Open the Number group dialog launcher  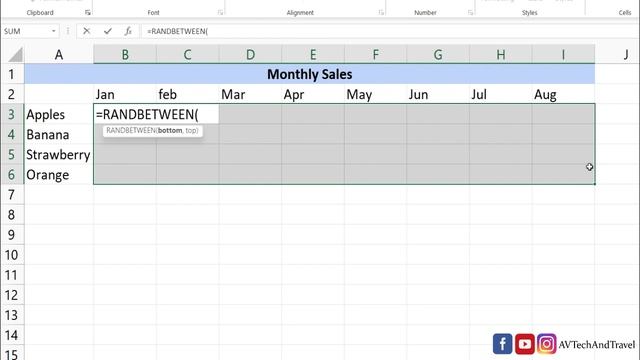click(470, 13)
